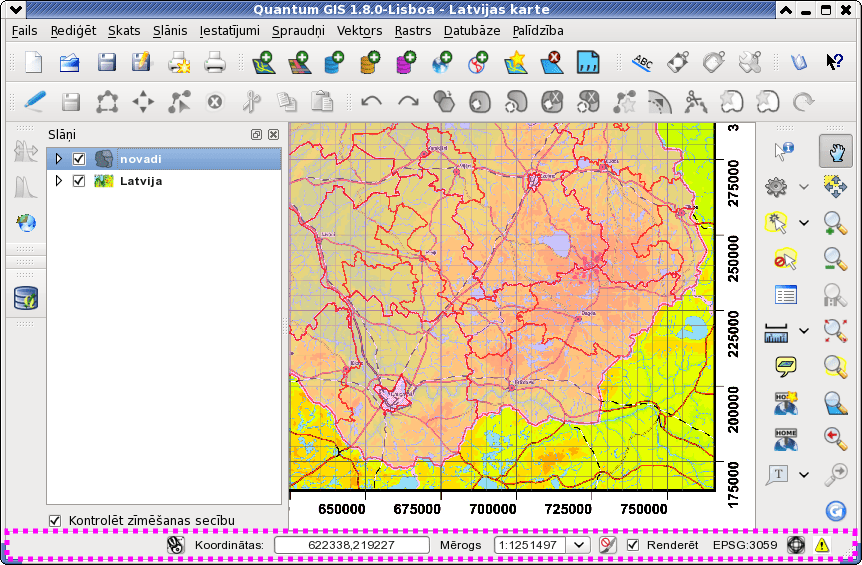Click the Refresh map icon
Viewport: 862px width, 565px height.
click(x=835, y=511)
